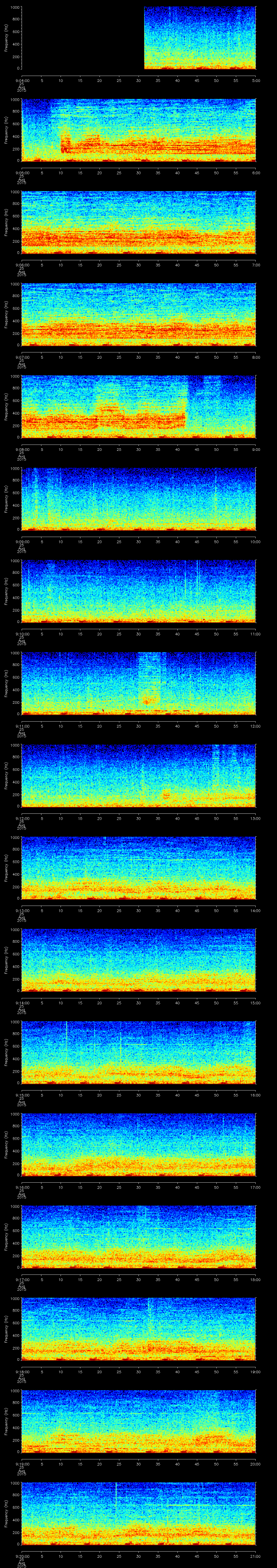
Task: Click the "17:00" end time label
Action: pos(256,1186)
